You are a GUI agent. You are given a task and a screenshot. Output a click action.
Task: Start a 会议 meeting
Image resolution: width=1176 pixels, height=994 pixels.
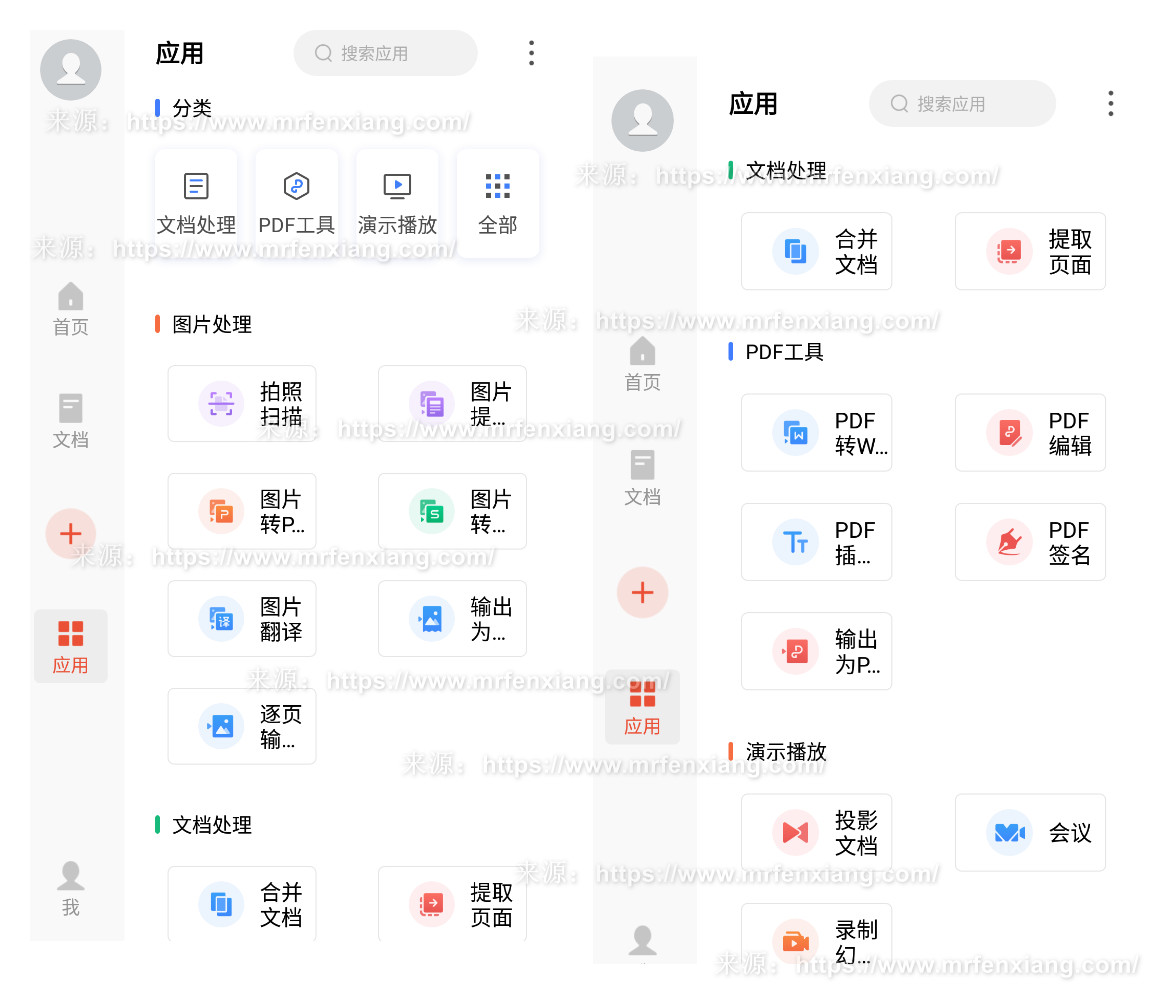coord(1030,832)
